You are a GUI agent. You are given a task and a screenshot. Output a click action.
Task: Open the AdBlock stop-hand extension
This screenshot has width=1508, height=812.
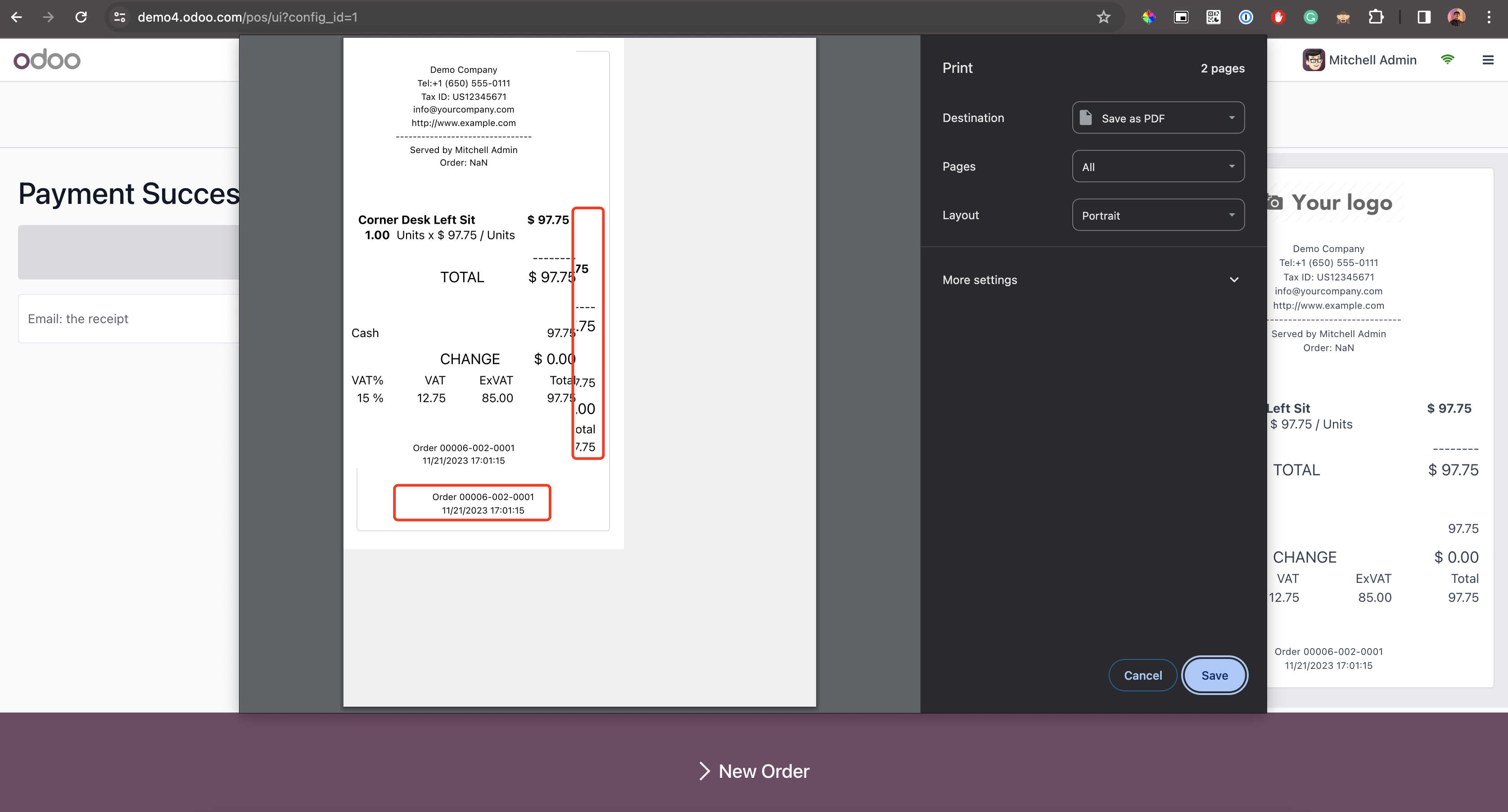[x=1278, y=17]
